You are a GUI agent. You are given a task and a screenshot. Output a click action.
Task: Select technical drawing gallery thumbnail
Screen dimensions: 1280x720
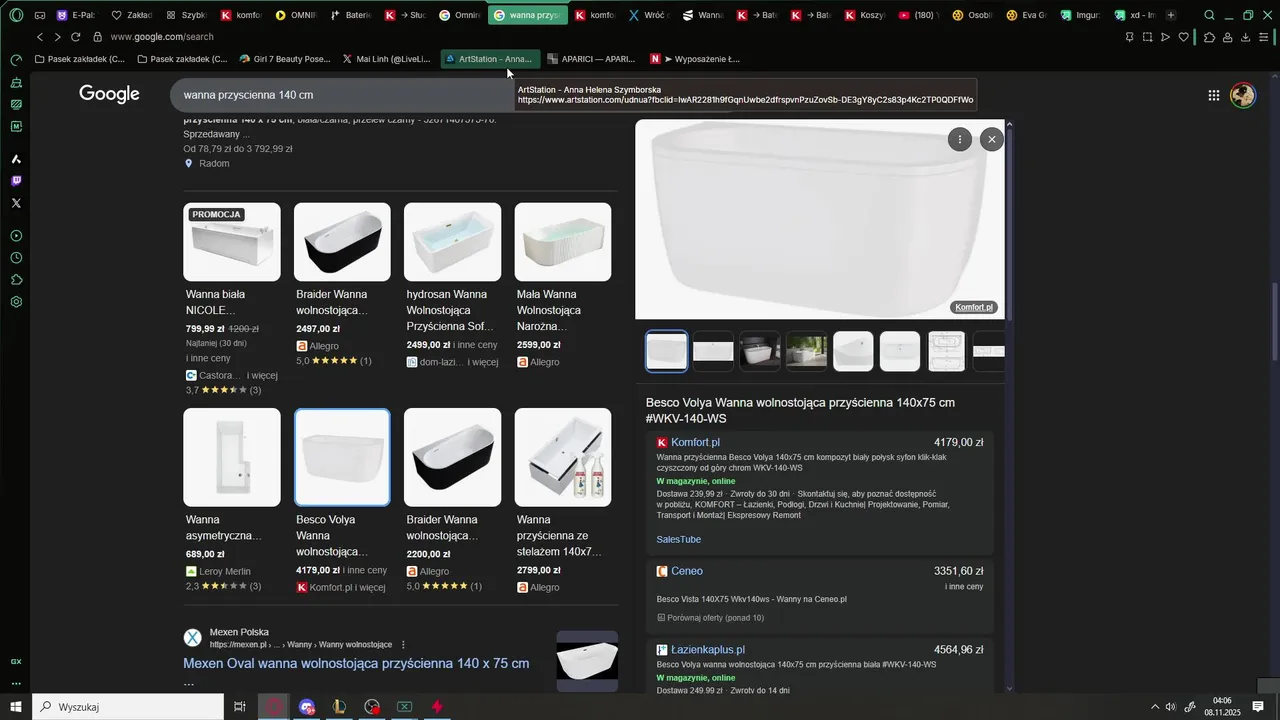coord(947,351)
